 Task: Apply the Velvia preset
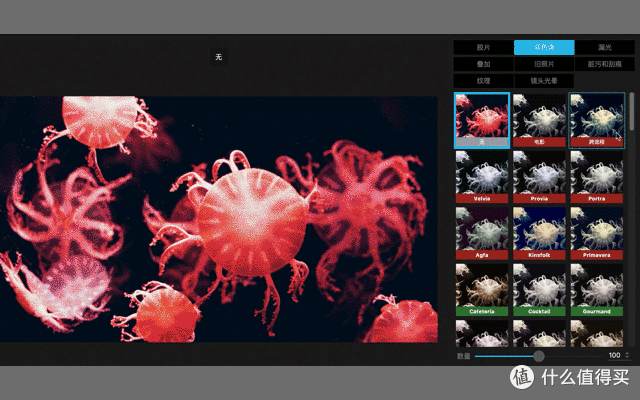482,177
